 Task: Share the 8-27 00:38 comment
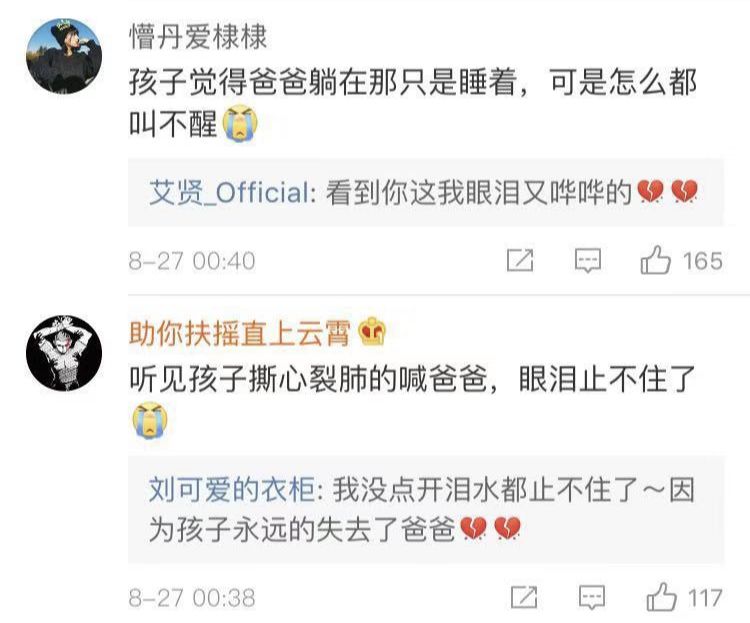(524, 597)
